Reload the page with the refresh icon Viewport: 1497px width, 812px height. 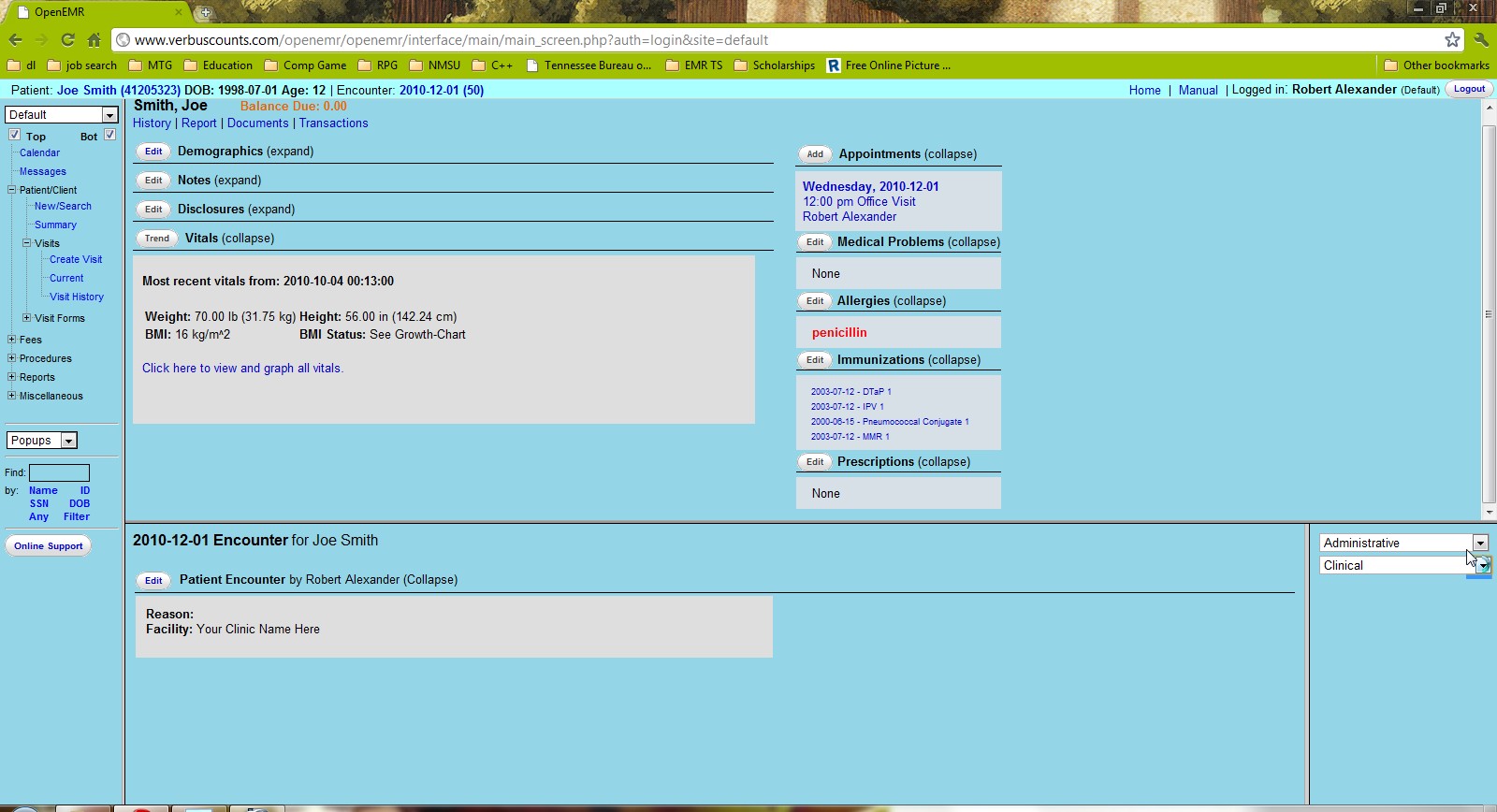coord(67,40)
